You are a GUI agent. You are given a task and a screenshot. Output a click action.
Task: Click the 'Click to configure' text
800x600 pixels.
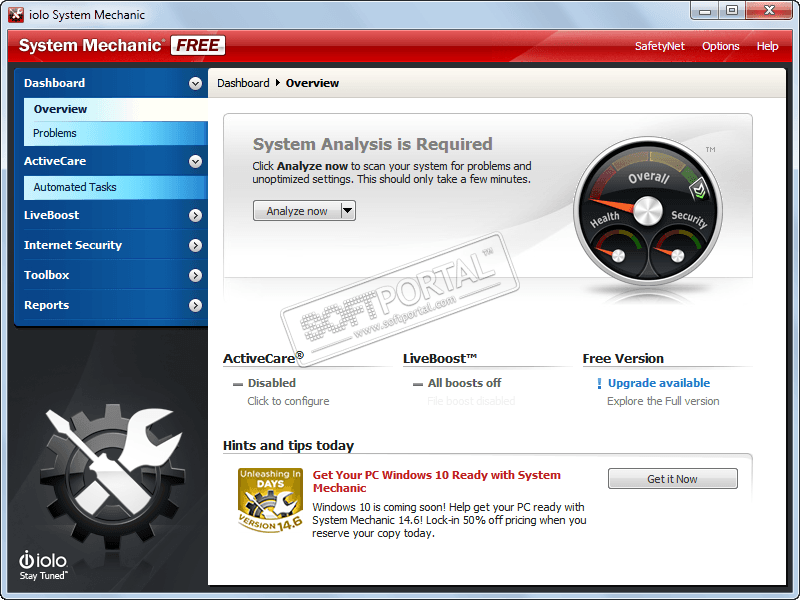(x=288, y=401)
